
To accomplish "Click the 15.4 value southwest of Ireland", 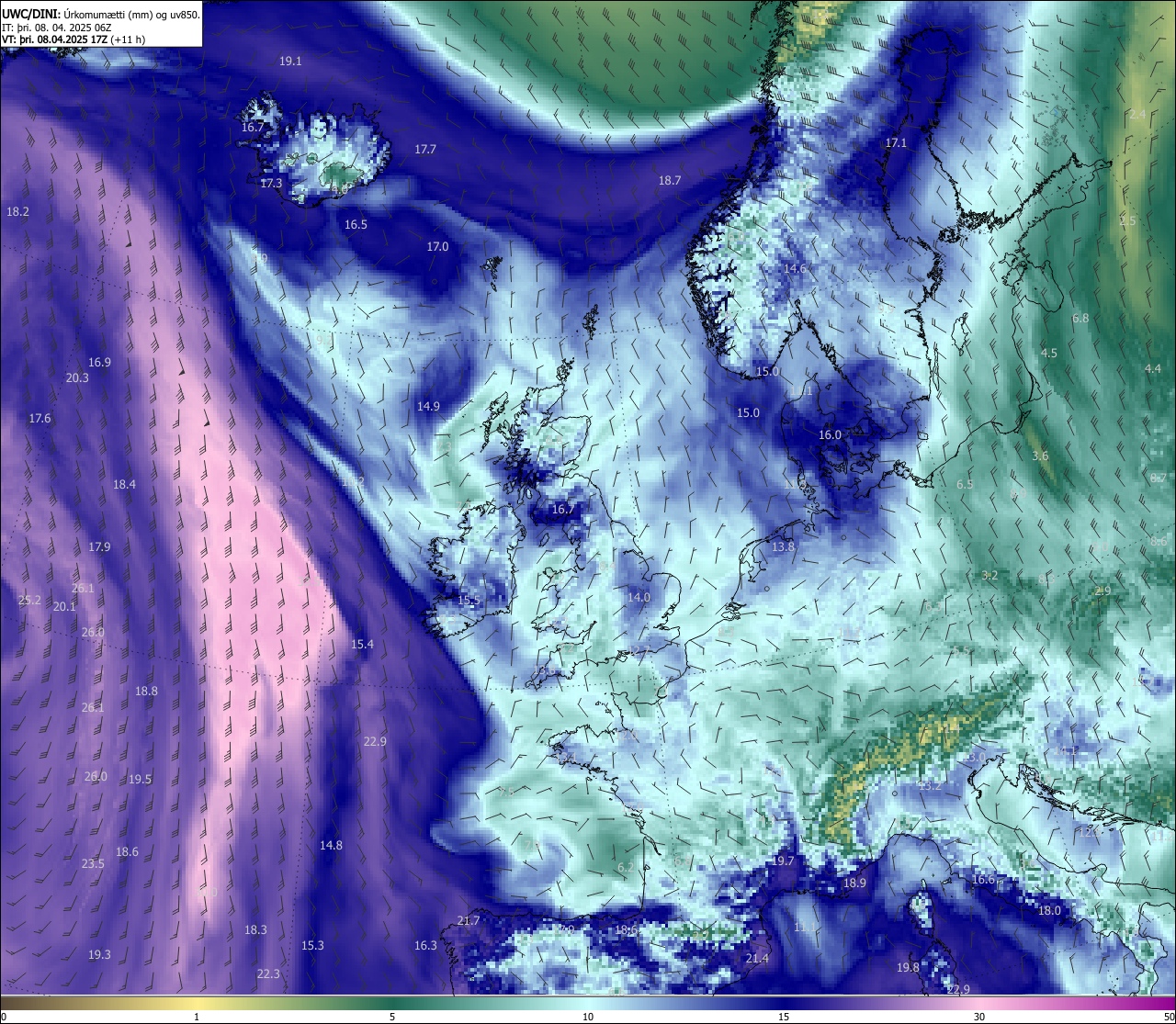I will pos(362,645).
